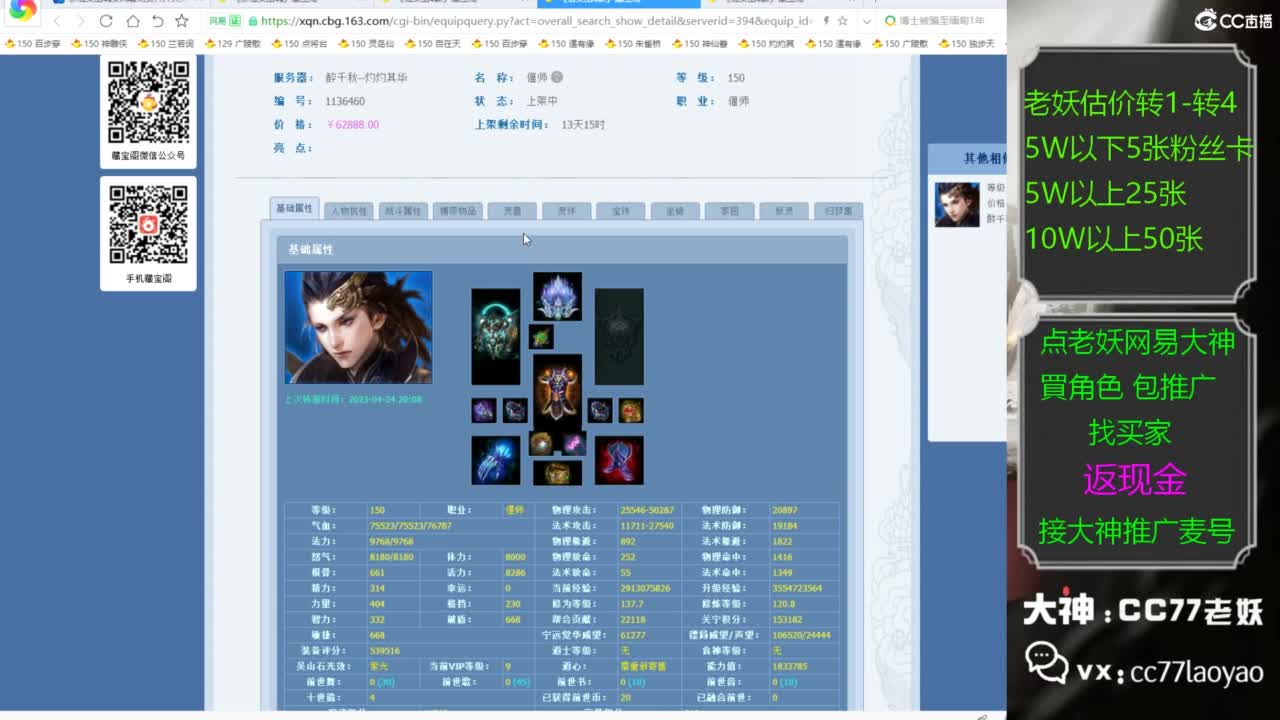Click the server name 醉千秋-灼灼其华

366,78
